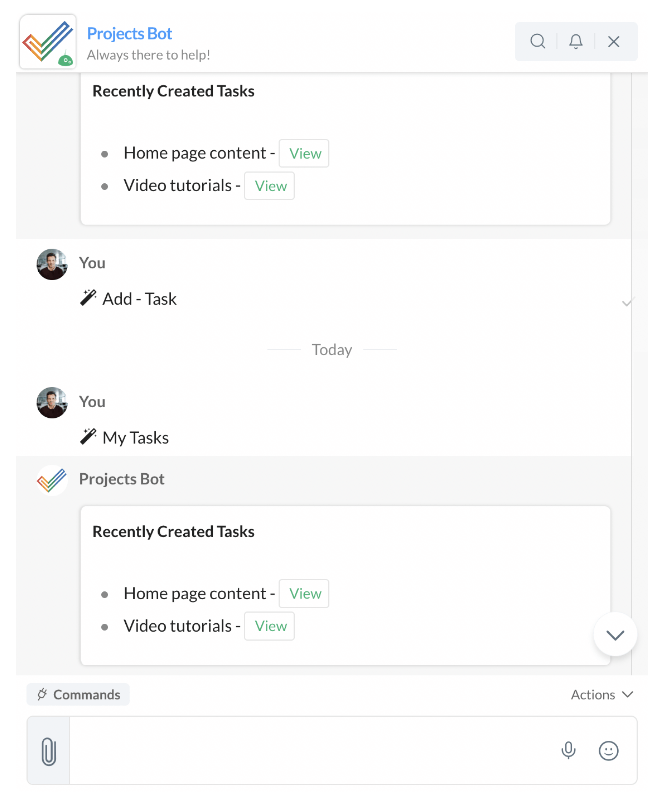The width and height of the screenshot is (662, 804).
Task: Click your profile avatar beside My Tasks message
Action: (x=52, y=403)
